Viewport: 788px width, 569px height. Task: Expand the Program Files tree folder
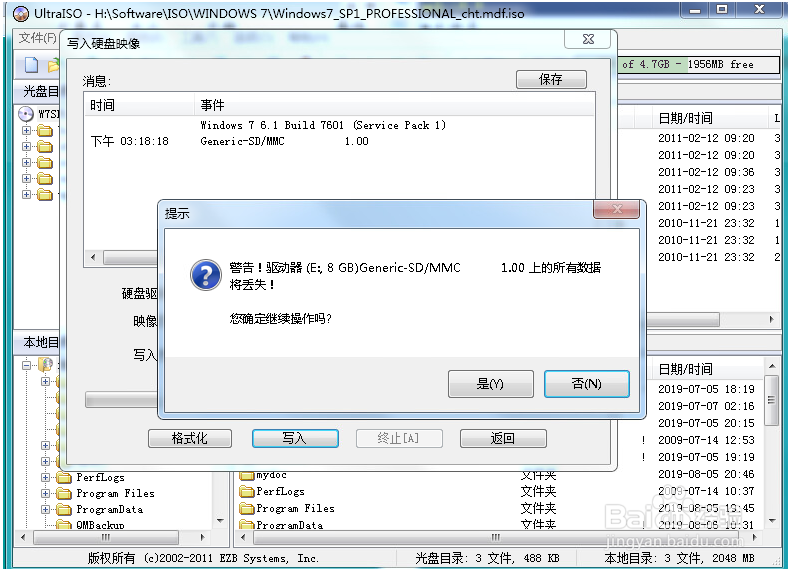[x=45, y=494]
